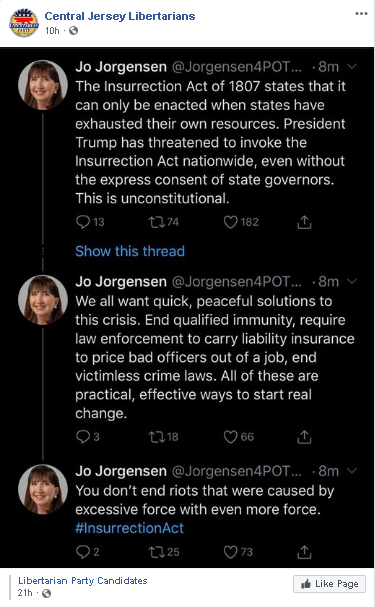
Task: Reply to the qualified immunity tweet
Action: pos(83,437)
